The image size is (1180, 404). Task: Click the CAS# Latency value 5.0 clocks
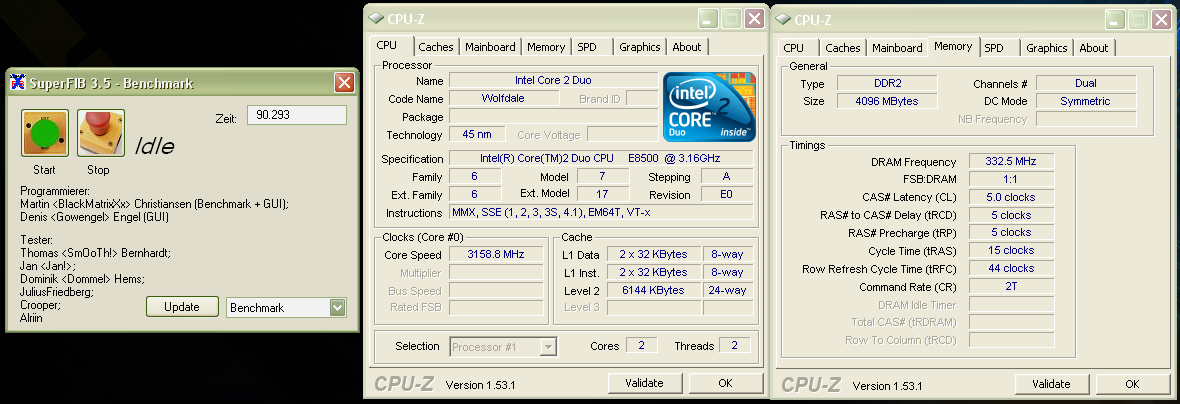1011,197
